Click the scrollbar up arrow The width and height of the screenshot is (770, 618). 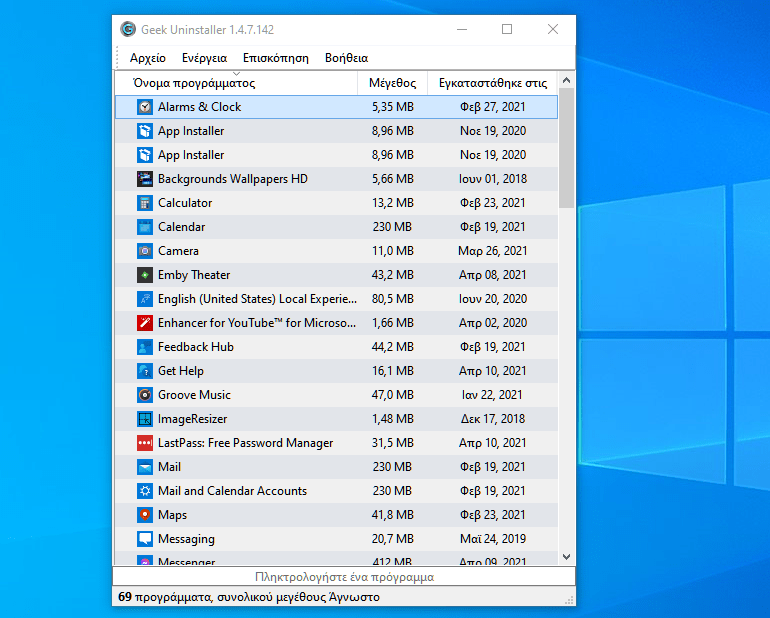coord(566,80)
